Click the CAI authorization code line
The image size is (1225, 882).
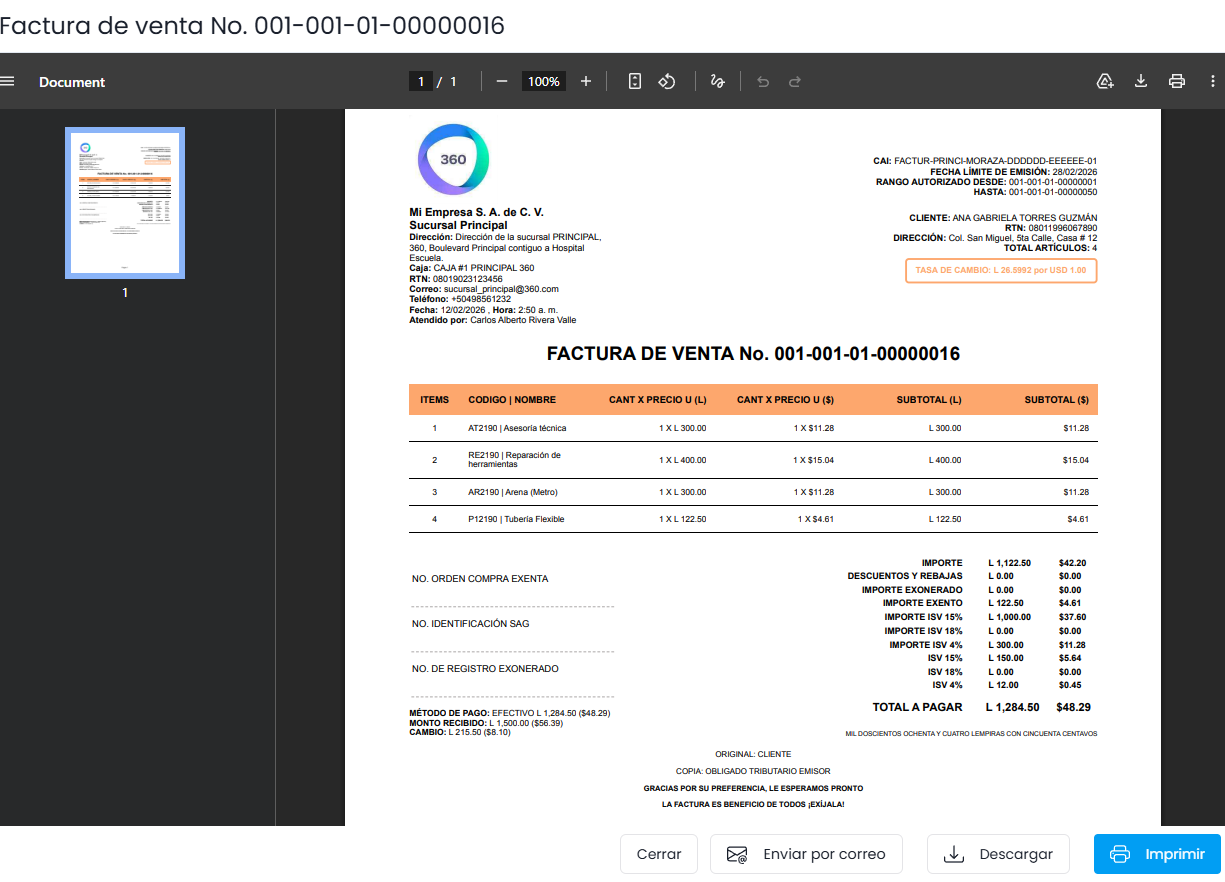[985, 161]
